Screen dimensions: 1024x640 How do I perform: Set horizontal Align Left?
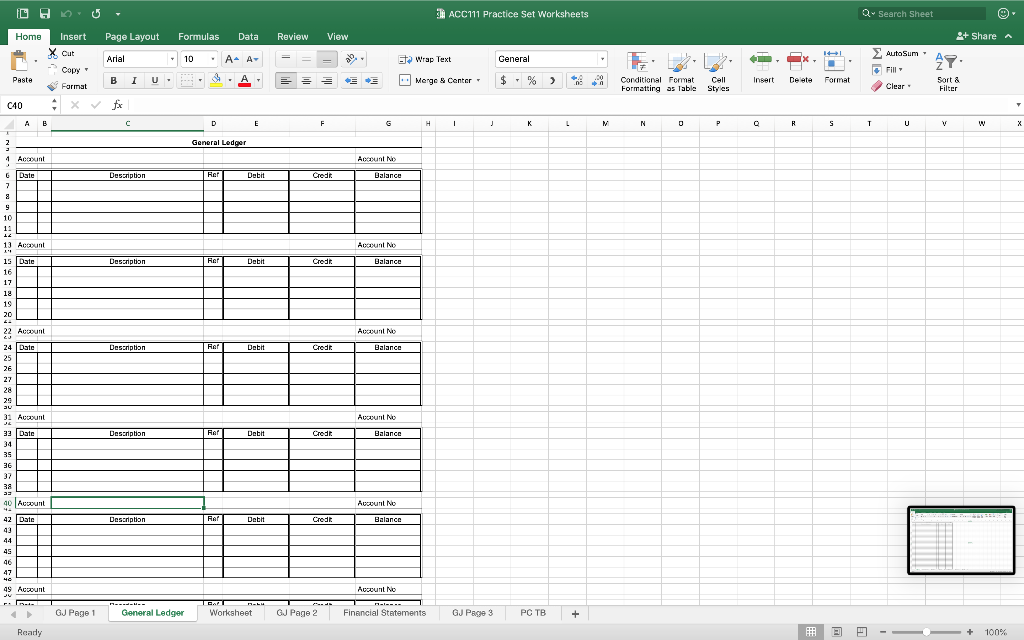click(285, 80)
